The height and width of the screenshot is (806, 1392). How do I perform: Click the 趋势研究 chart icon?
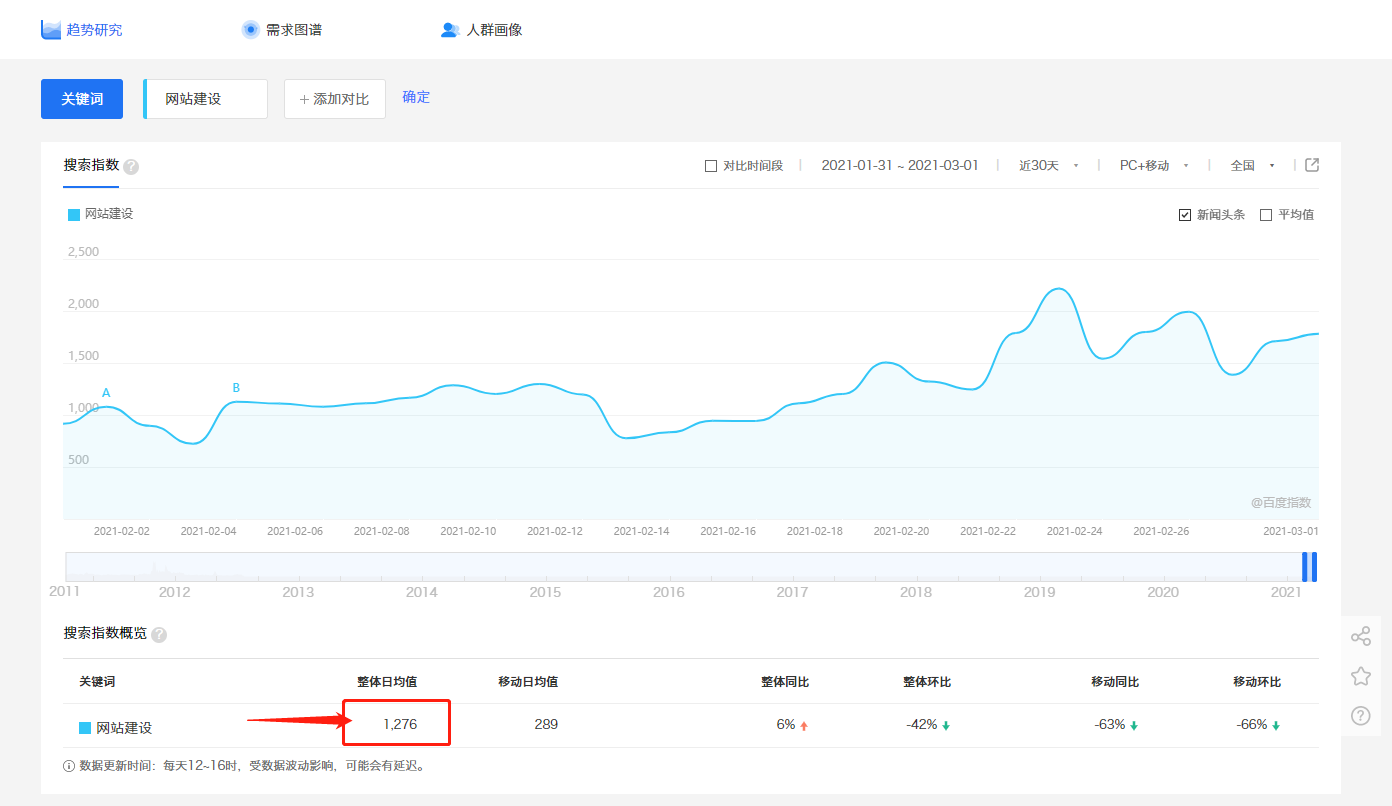pos(51,30)
